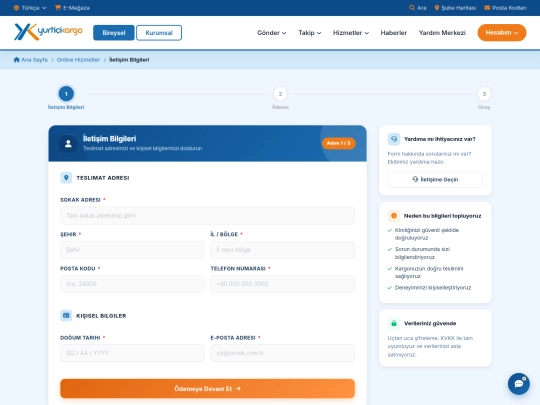Click the Şehir input field

pyautogui.click(x=132, y=250)
